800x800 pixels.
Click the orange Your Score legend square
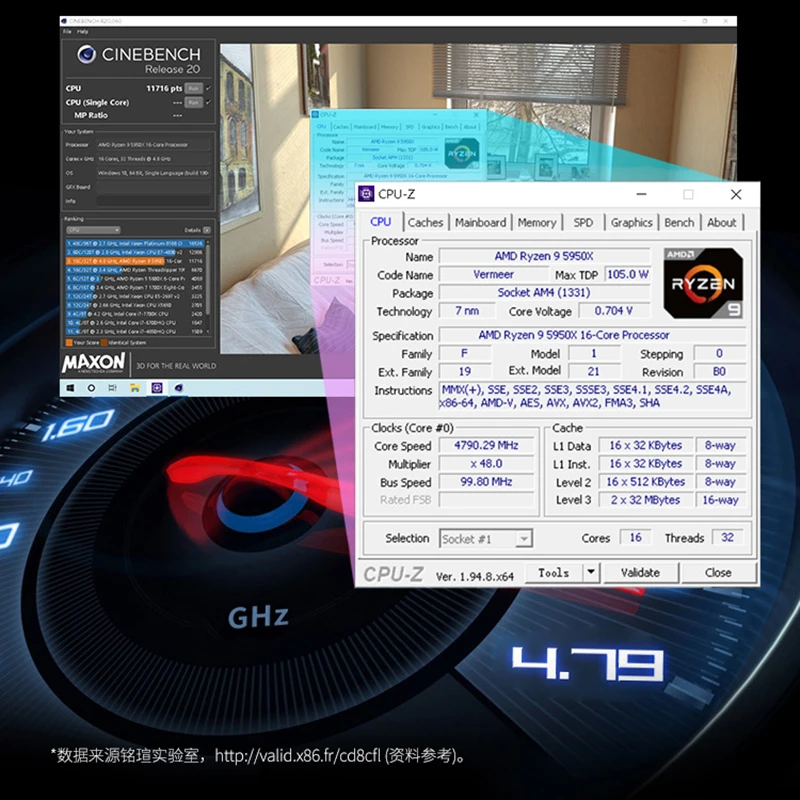tap(69, 343)
